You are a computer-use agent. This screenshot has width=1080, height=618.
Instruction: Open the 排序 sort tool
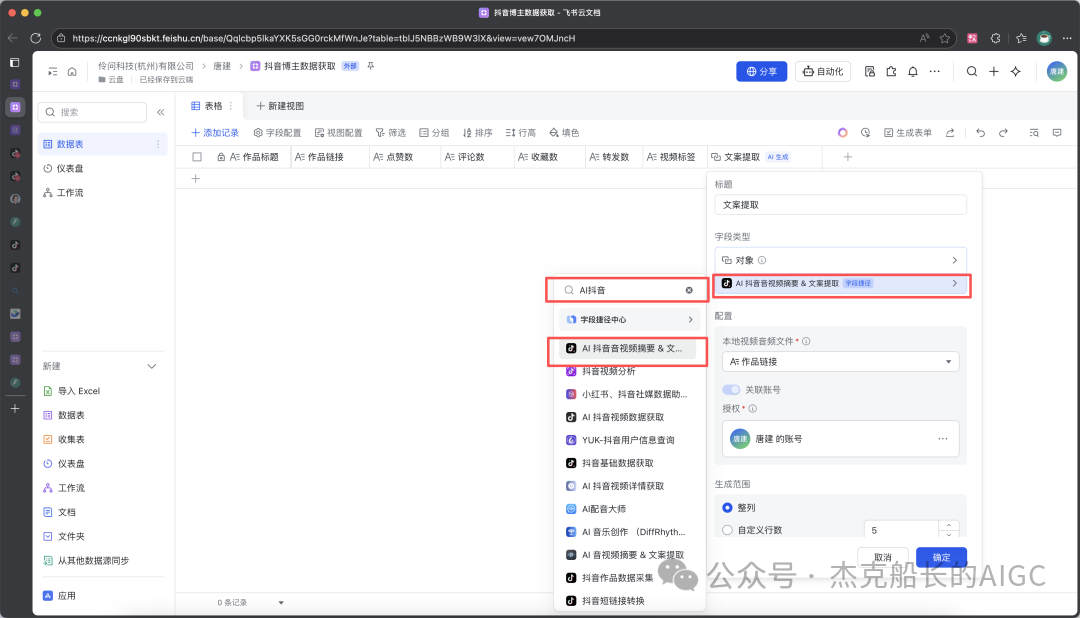[477, 133]
